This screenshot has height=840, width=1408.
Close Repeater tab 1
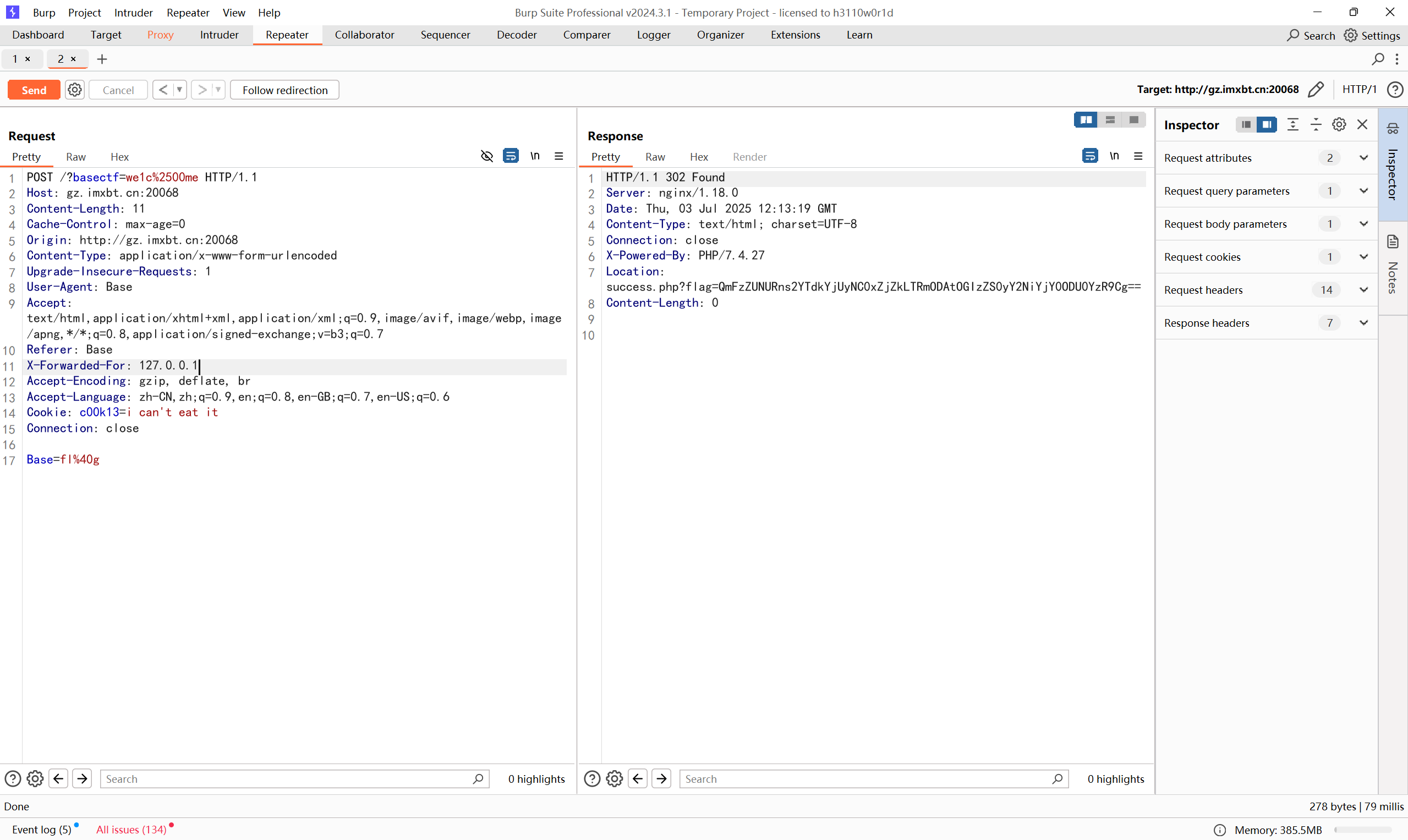[28, 59]
